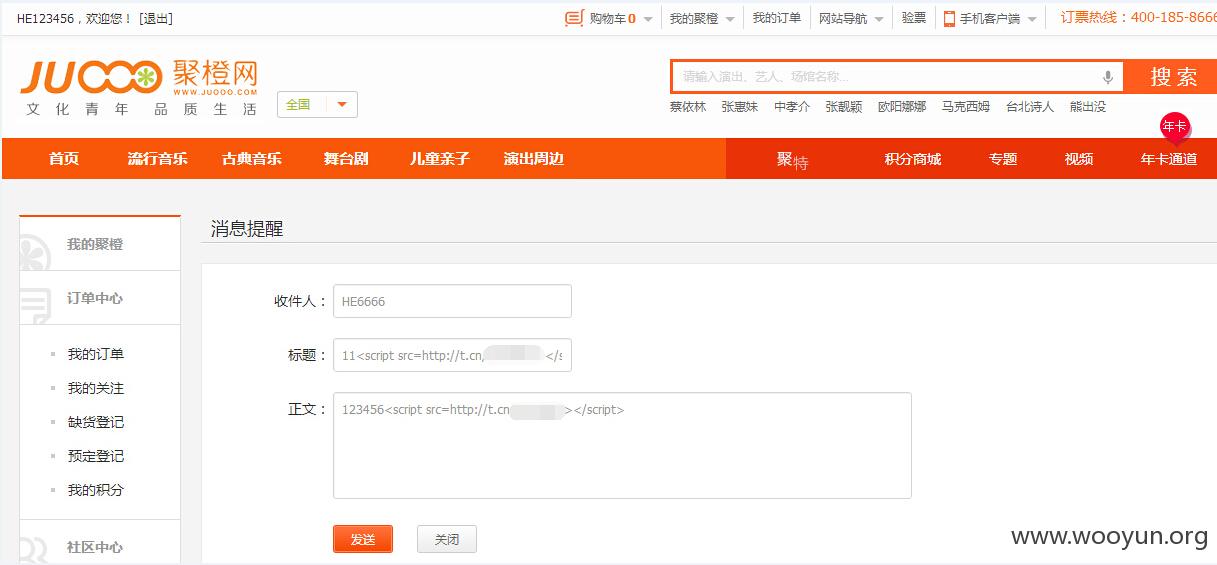Click hot search 中孝介
This screenshot has height=565, width=1217.
click(x=792, y=107)
